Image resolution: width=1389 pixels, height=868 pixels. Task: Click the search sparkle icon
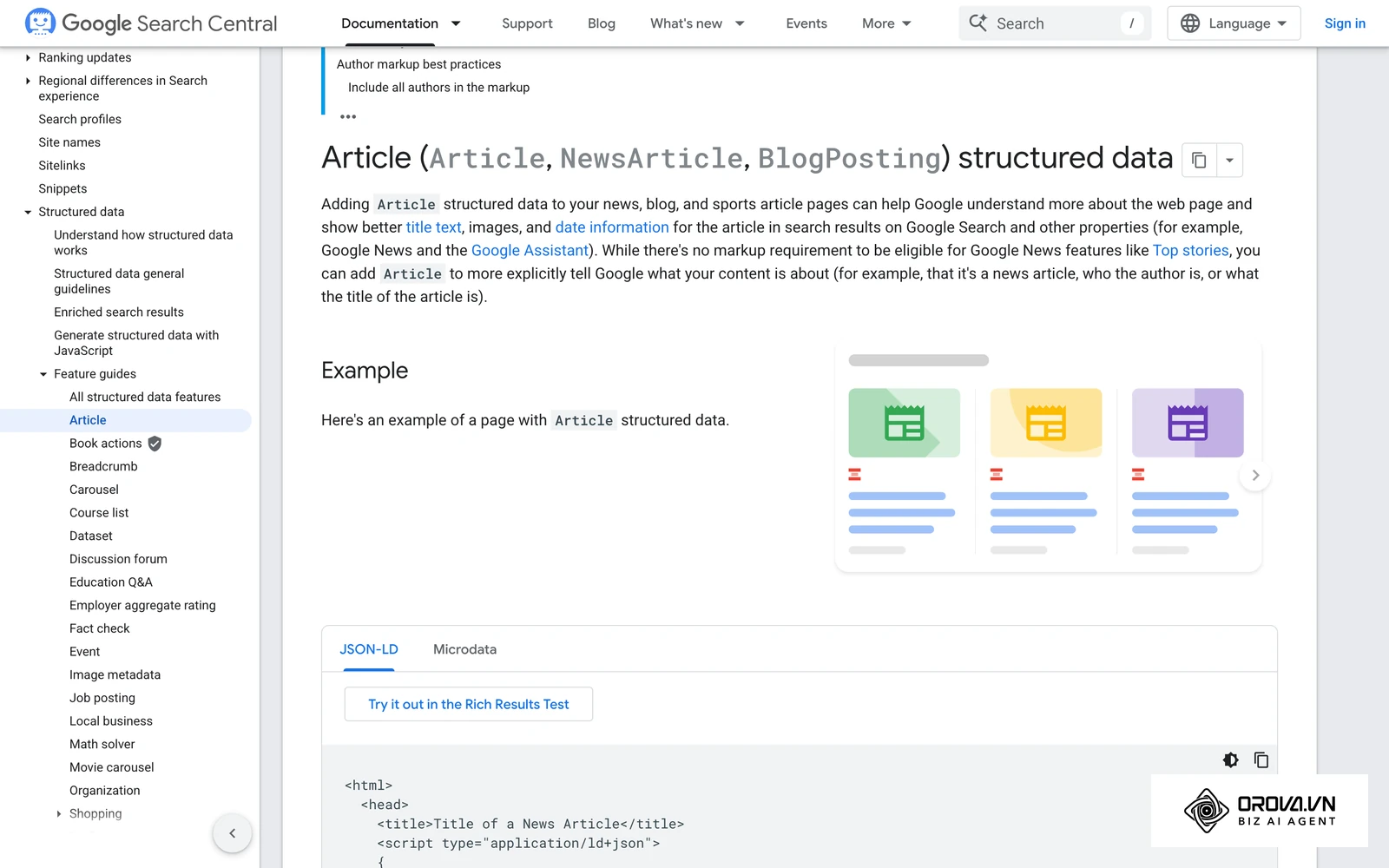click(x=978, y=23)
